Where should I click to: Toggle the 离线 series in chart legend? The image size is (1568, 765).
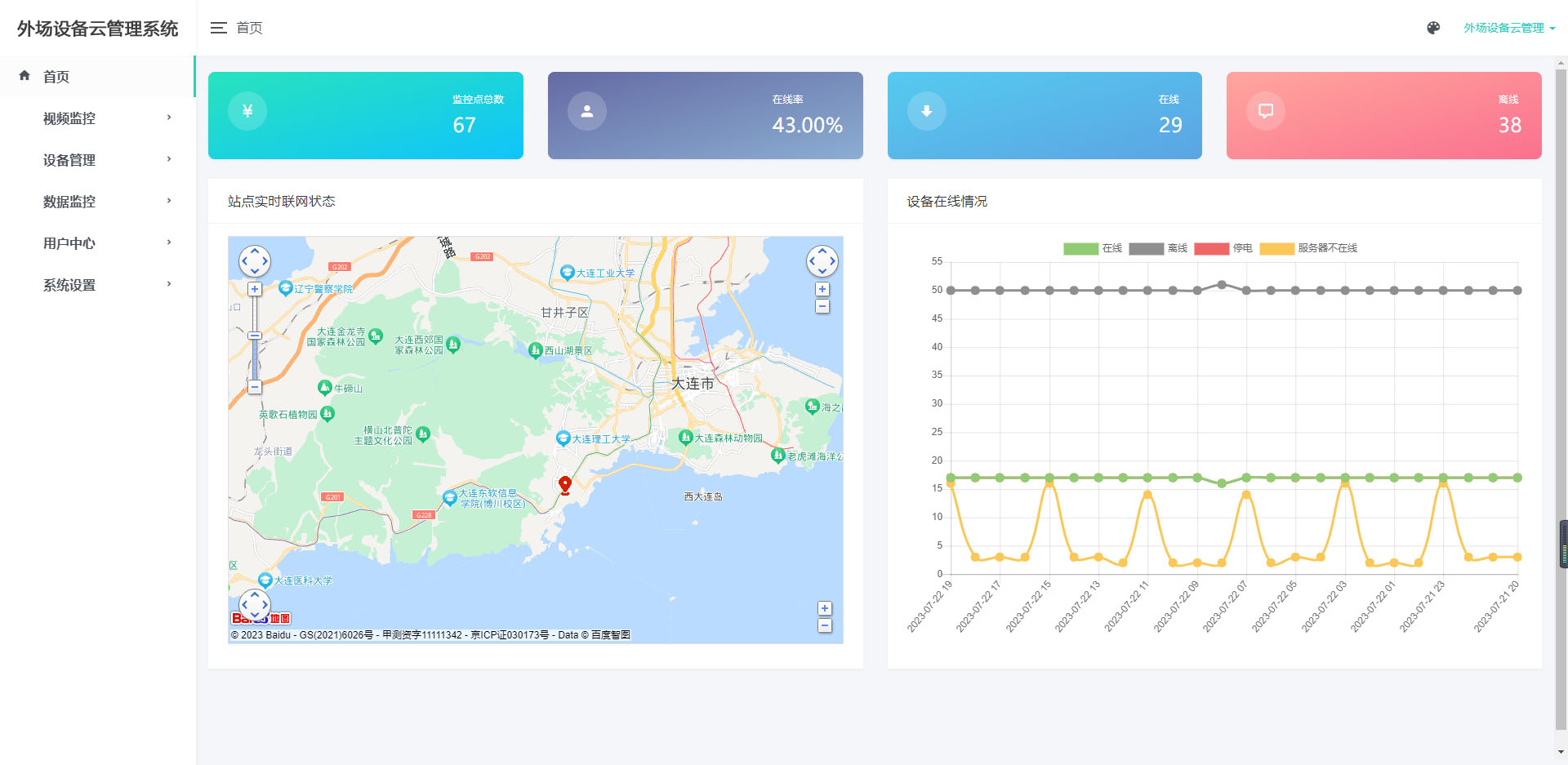[1158, 248]
